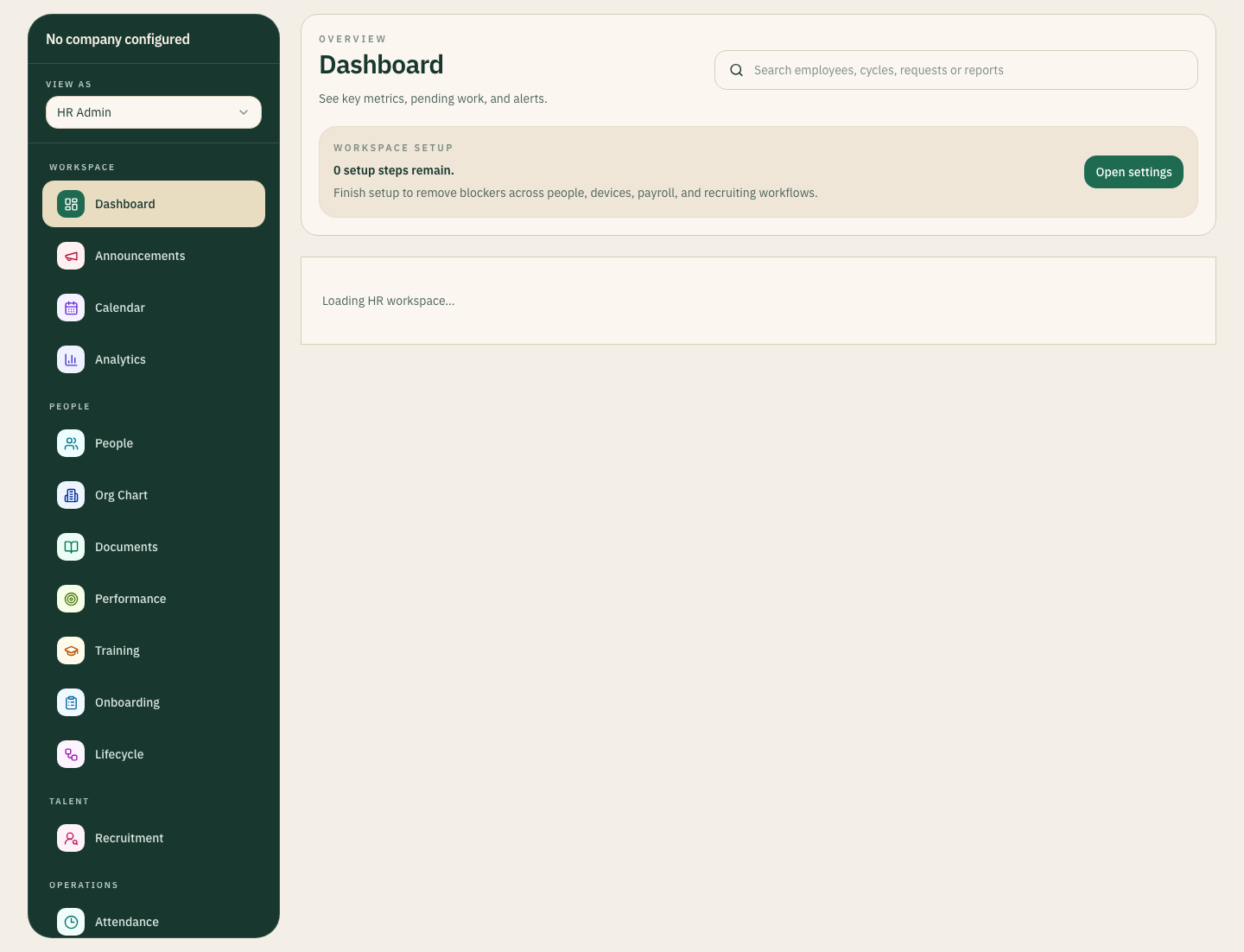Click the No company configured header
This screenshot has width=1244, height=952.
click(117, 39)
